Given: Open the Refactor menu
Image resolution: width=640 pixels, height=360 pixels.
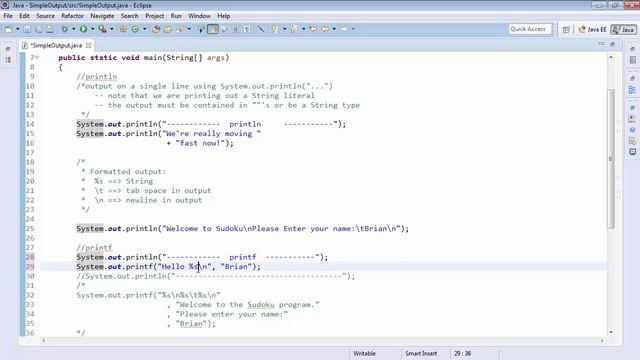Looking at the screenshot, I should point(72,16).
